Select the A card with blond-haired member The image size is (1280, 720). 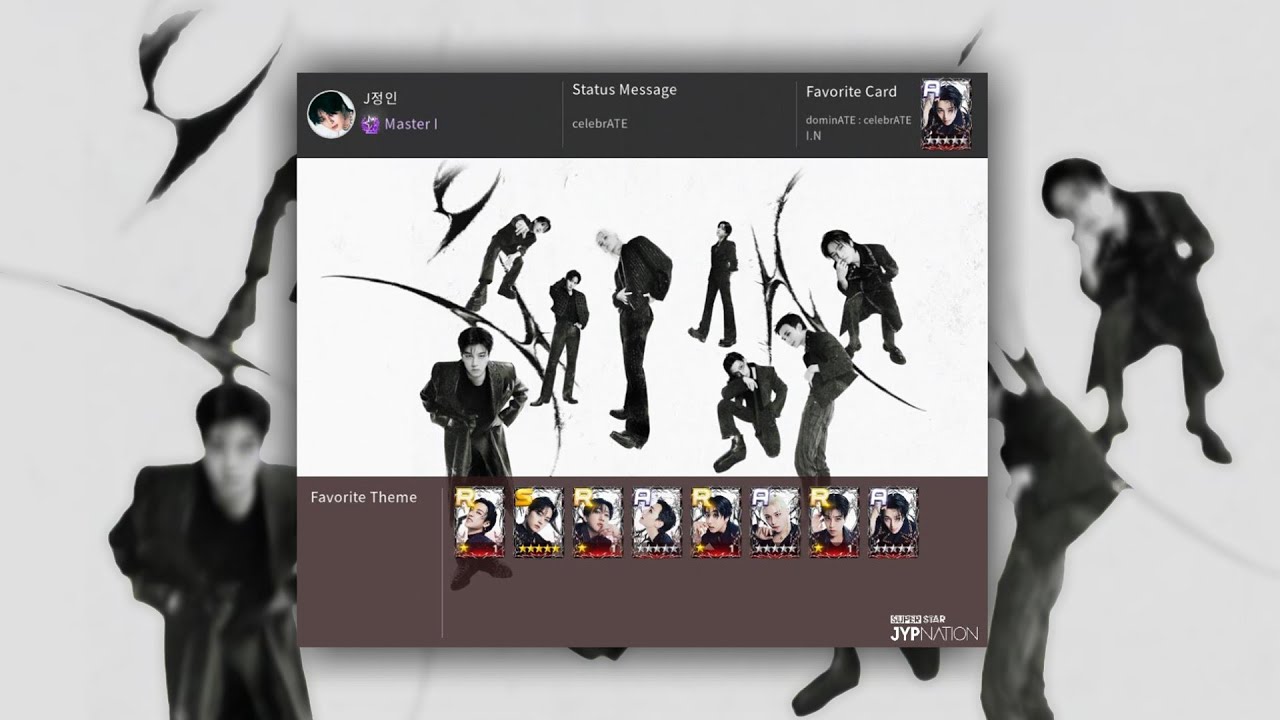[x=775, y=522]
